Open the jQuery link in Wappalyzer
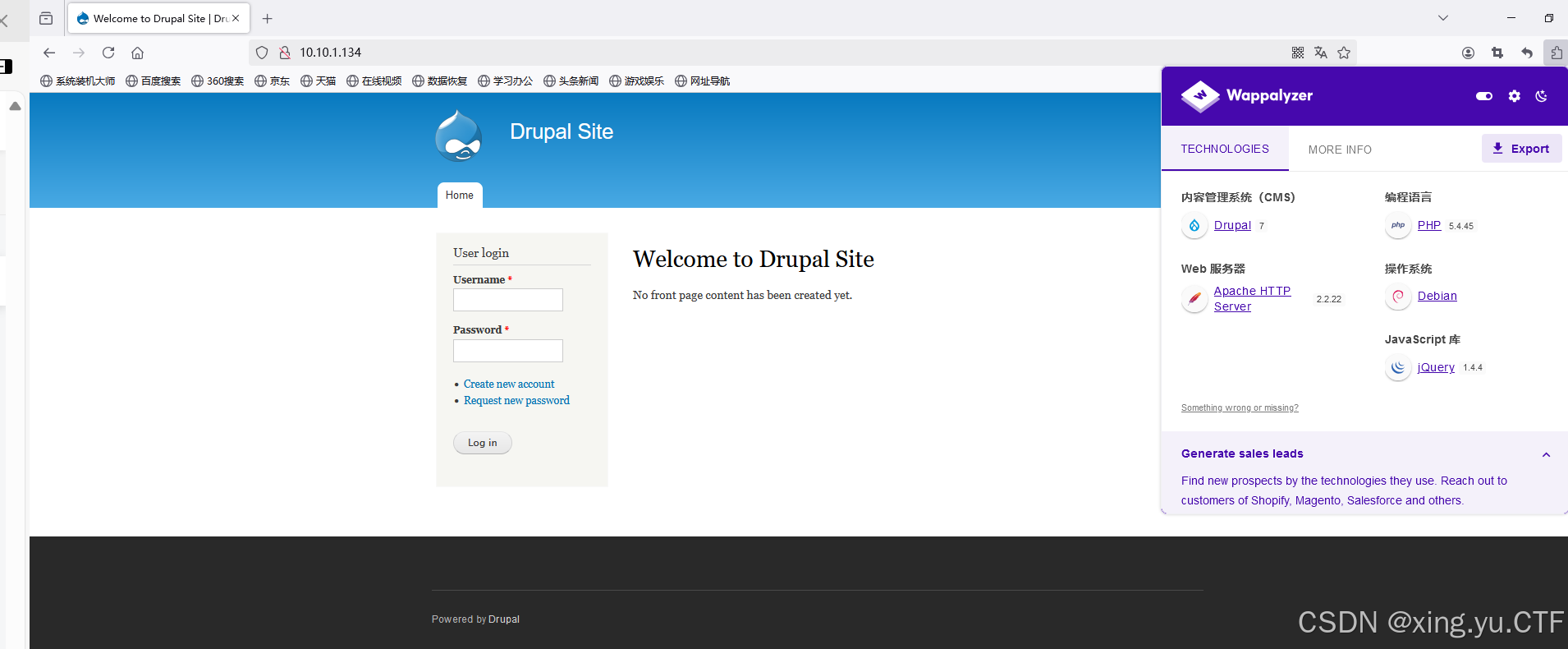 click(1436, 367)
